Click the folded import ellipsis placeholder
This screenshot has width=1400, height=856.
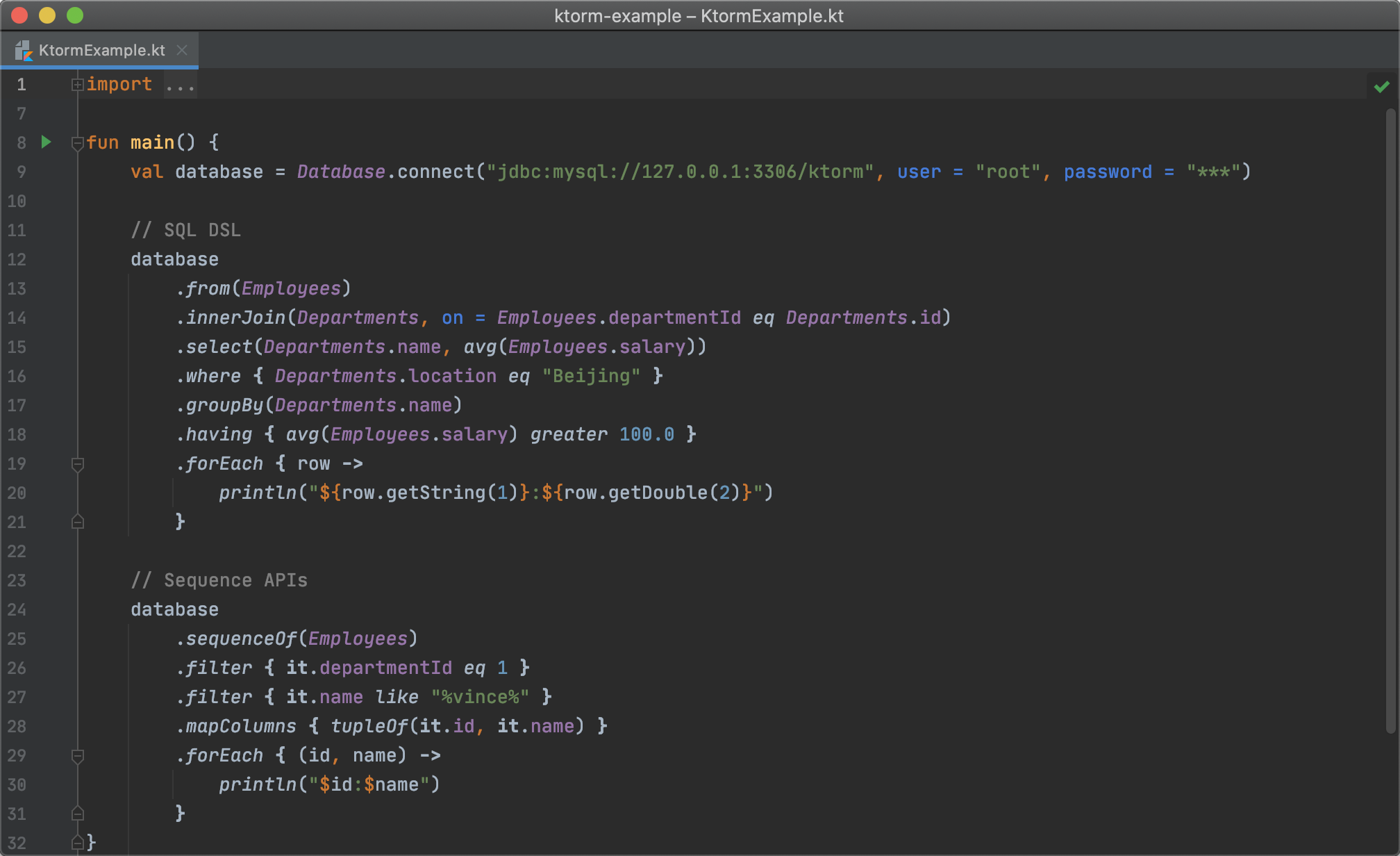tap(181, 86)
